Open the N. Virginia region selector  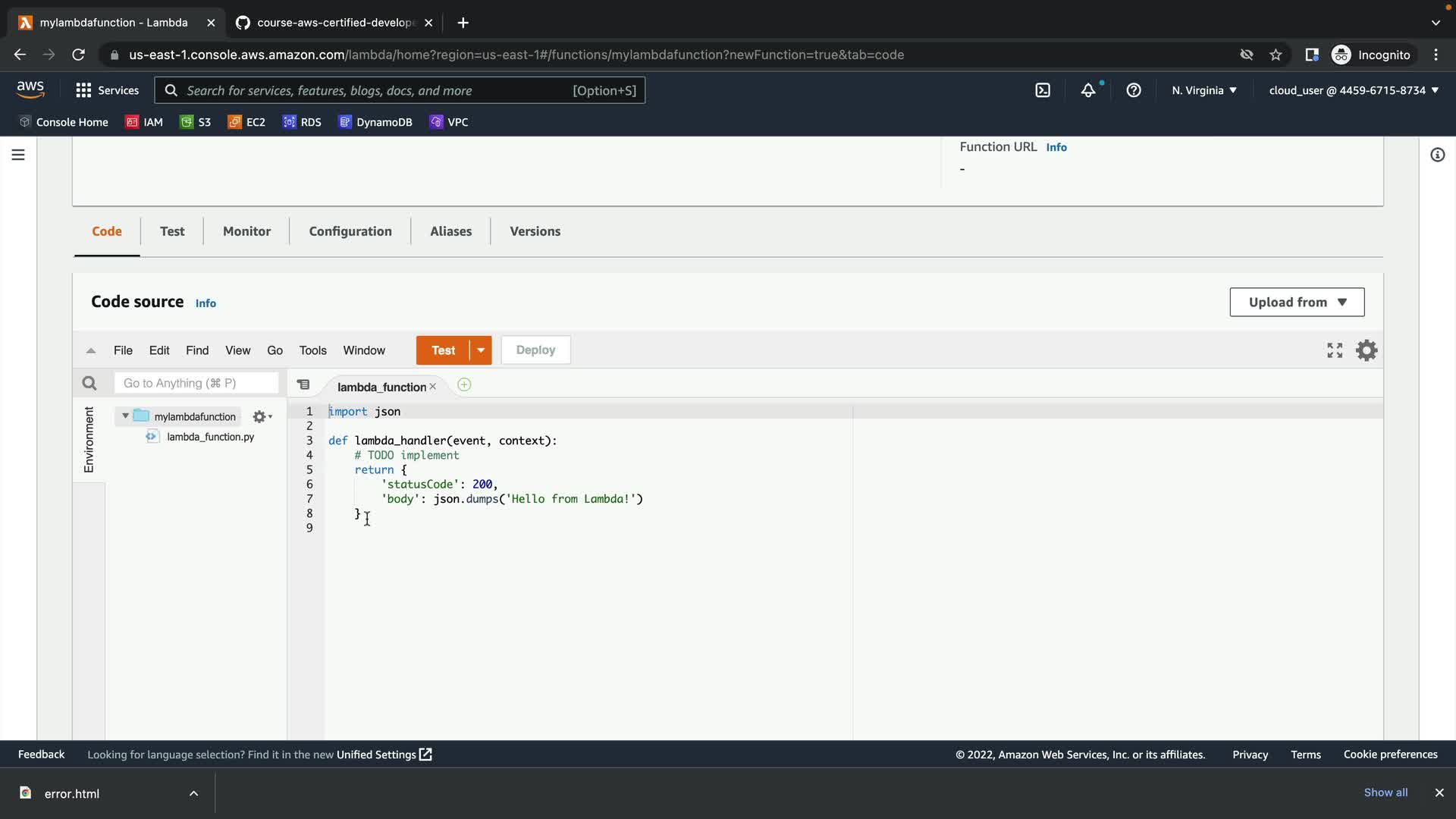pos(1203,90)
